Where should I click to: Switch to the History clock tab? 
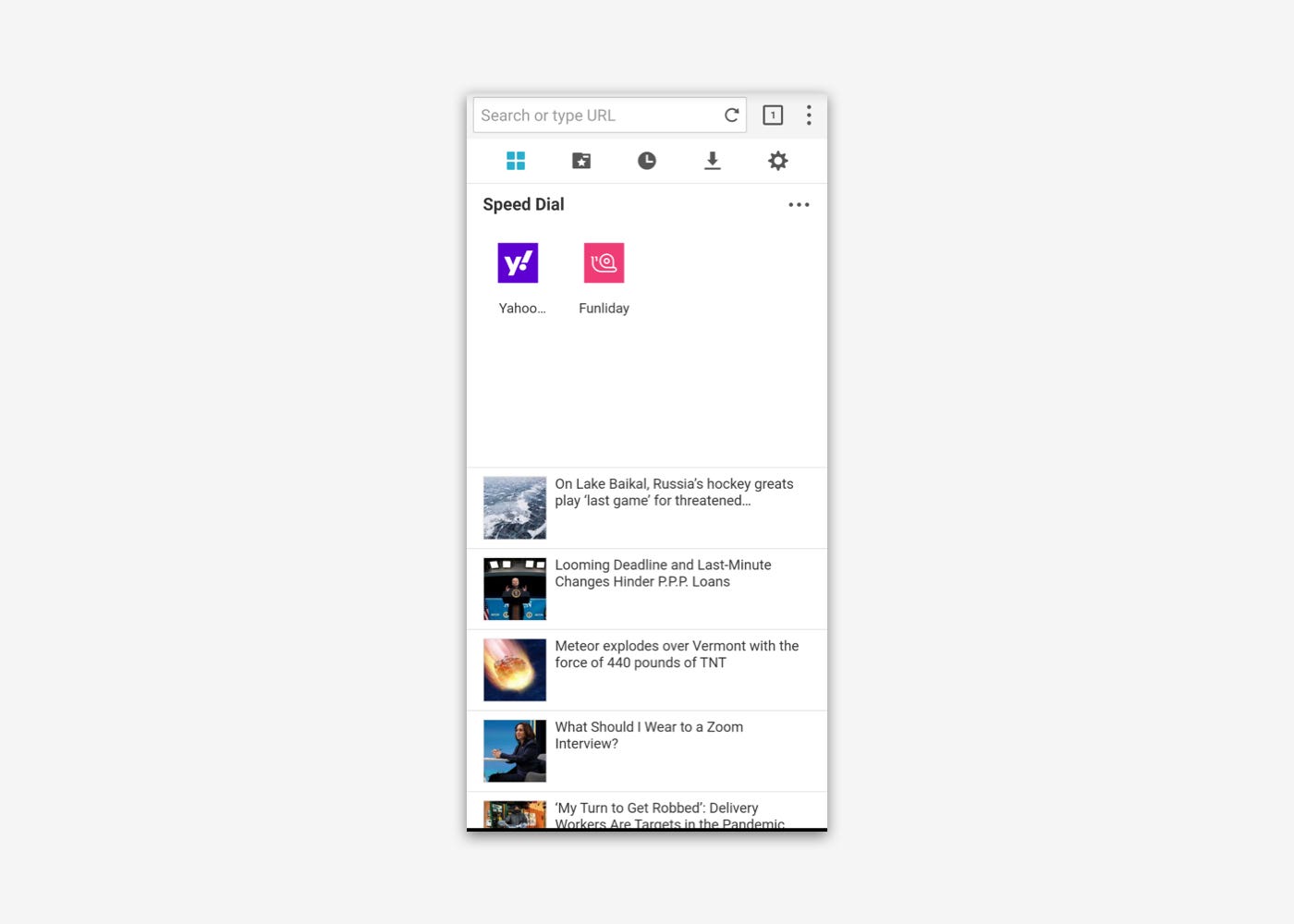[x=647, y=161]
